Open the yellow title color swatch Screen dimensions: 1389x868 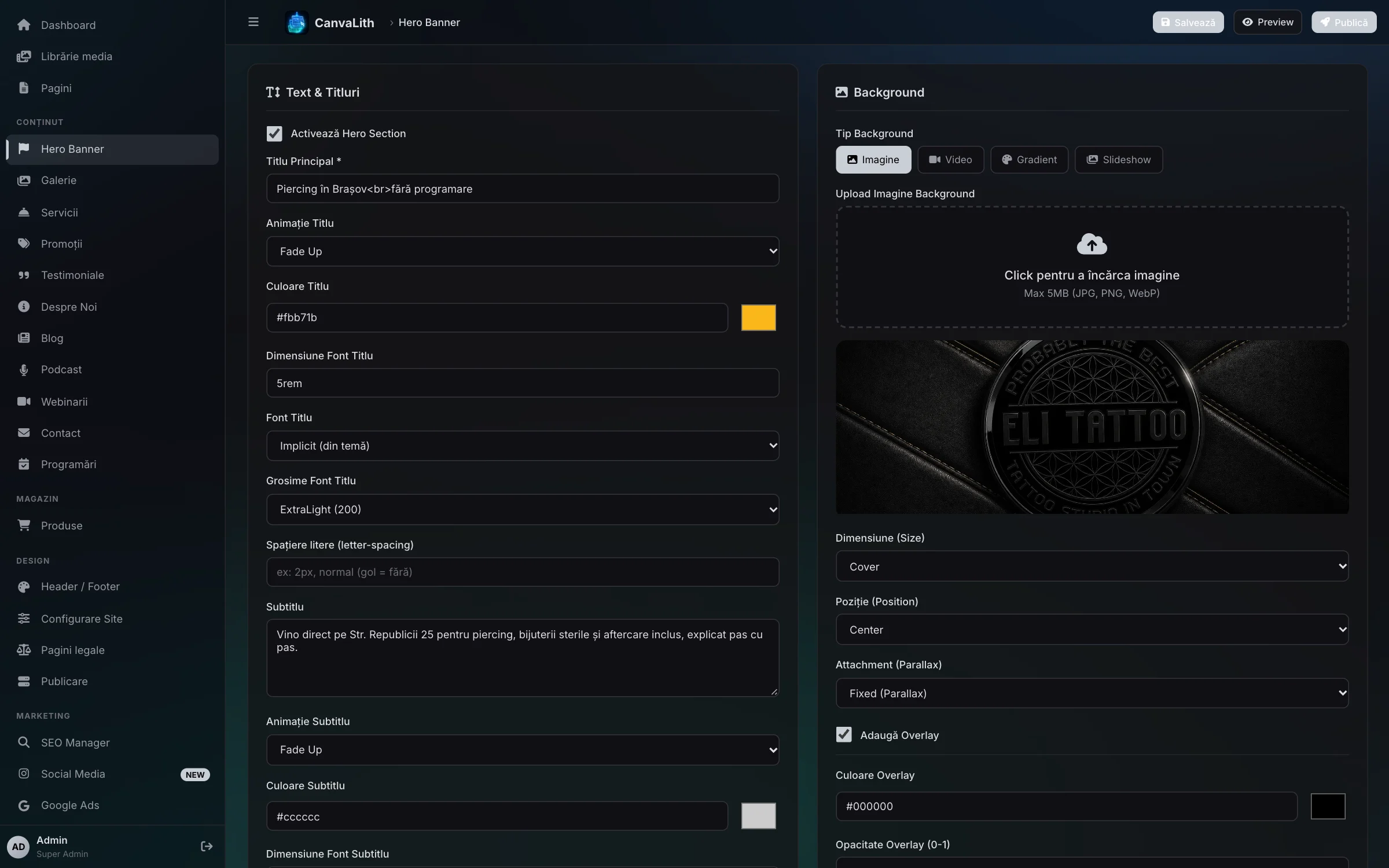tap(758, 318)
